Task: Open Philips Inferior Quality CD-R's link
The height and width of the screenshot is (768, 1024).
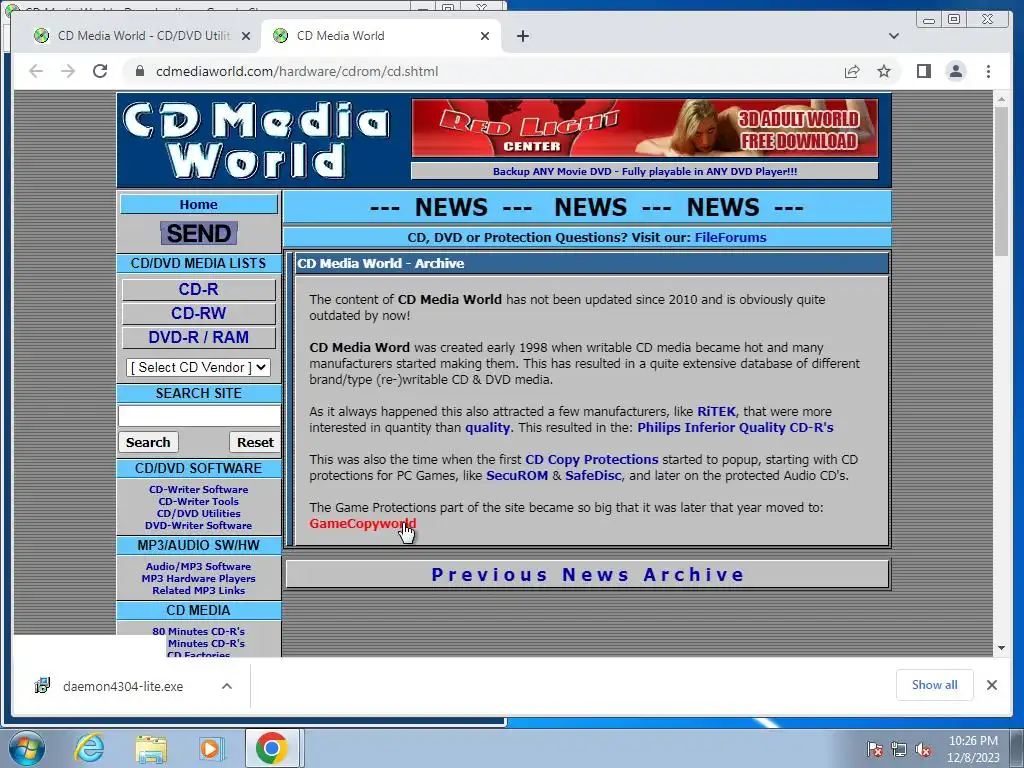Action: (735, 428)
